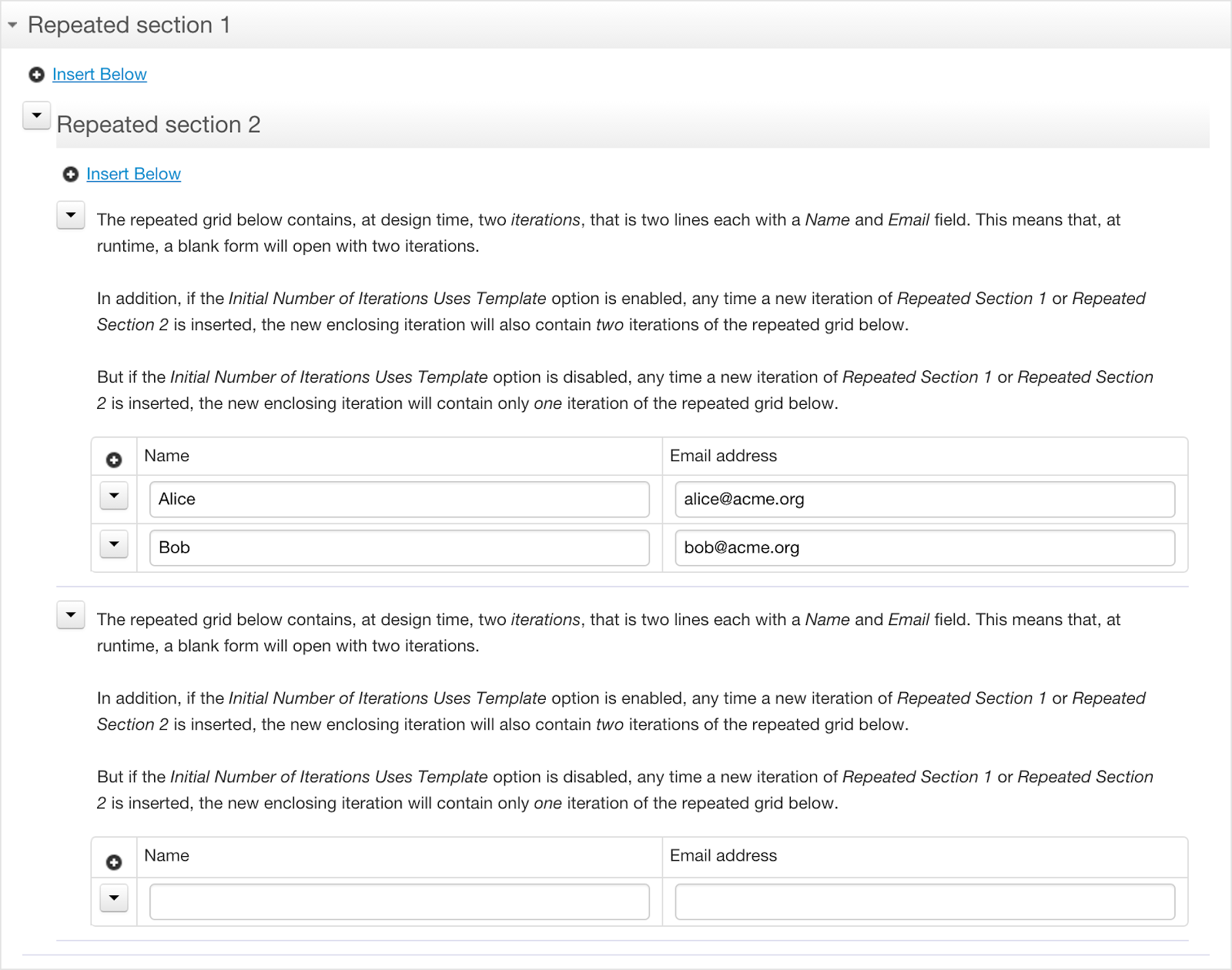The height and width of the screenshot is (970, 1232).
Task: Collapse Repeated section 1 via header arrow
Action: point(12,25)
